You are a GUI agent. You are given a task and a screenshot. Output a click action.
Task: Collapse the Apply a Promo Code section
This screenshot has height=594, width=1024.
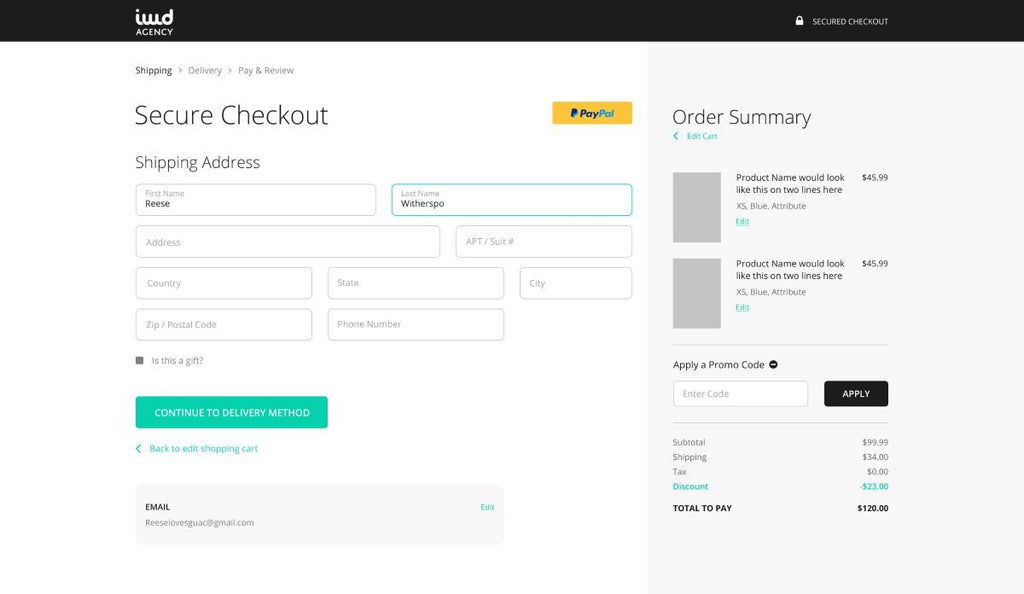click(x=773, y=364)
